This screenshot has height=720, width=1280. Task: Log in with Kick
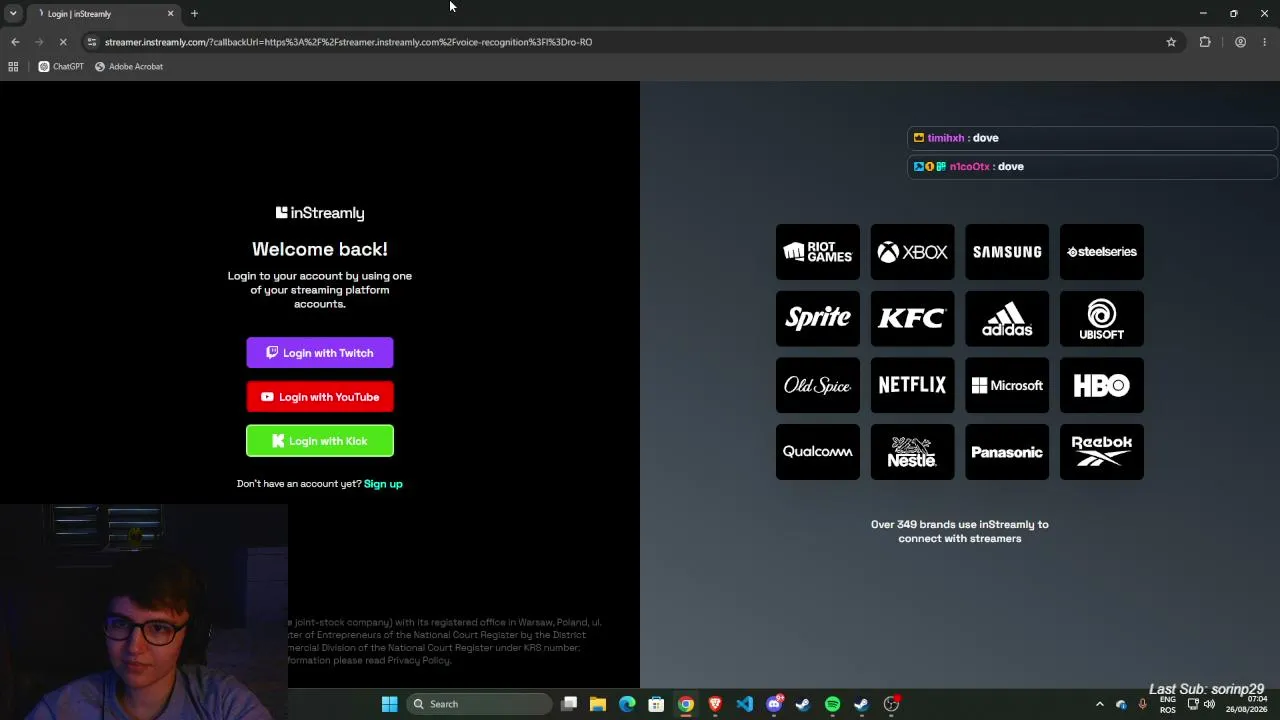click(320, 441)
